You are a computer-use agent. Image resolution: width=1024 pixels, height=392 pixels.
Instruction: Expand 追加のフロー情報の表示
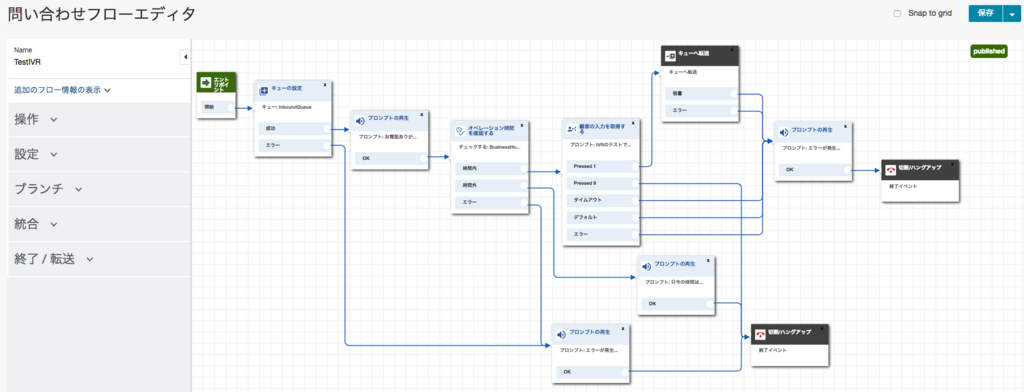63,90
